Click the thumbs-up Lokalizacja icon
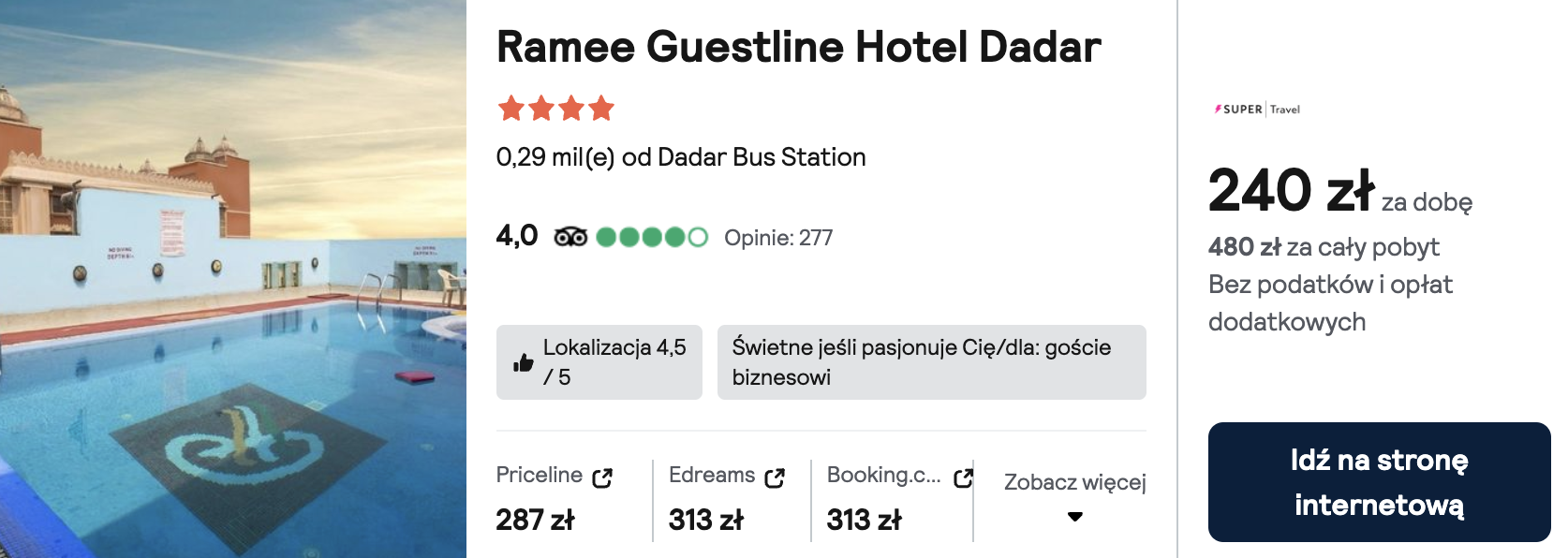This screenshot has height=558, width=1568. (524, 362)
